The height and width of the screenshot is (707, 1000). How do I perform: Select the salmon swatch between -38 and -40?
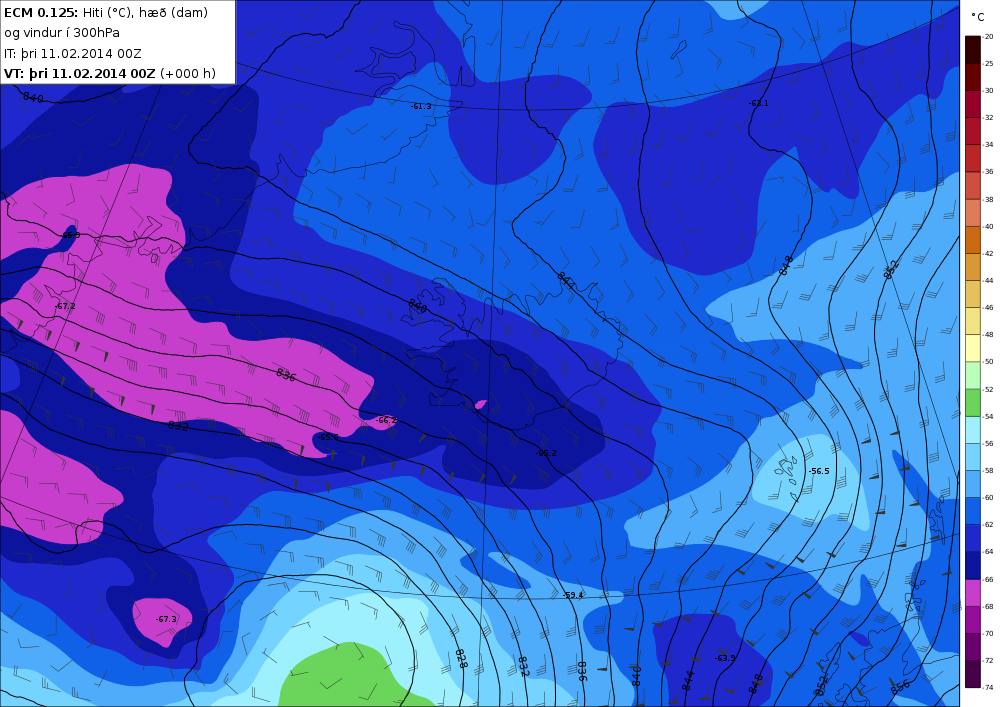point(973,213)
